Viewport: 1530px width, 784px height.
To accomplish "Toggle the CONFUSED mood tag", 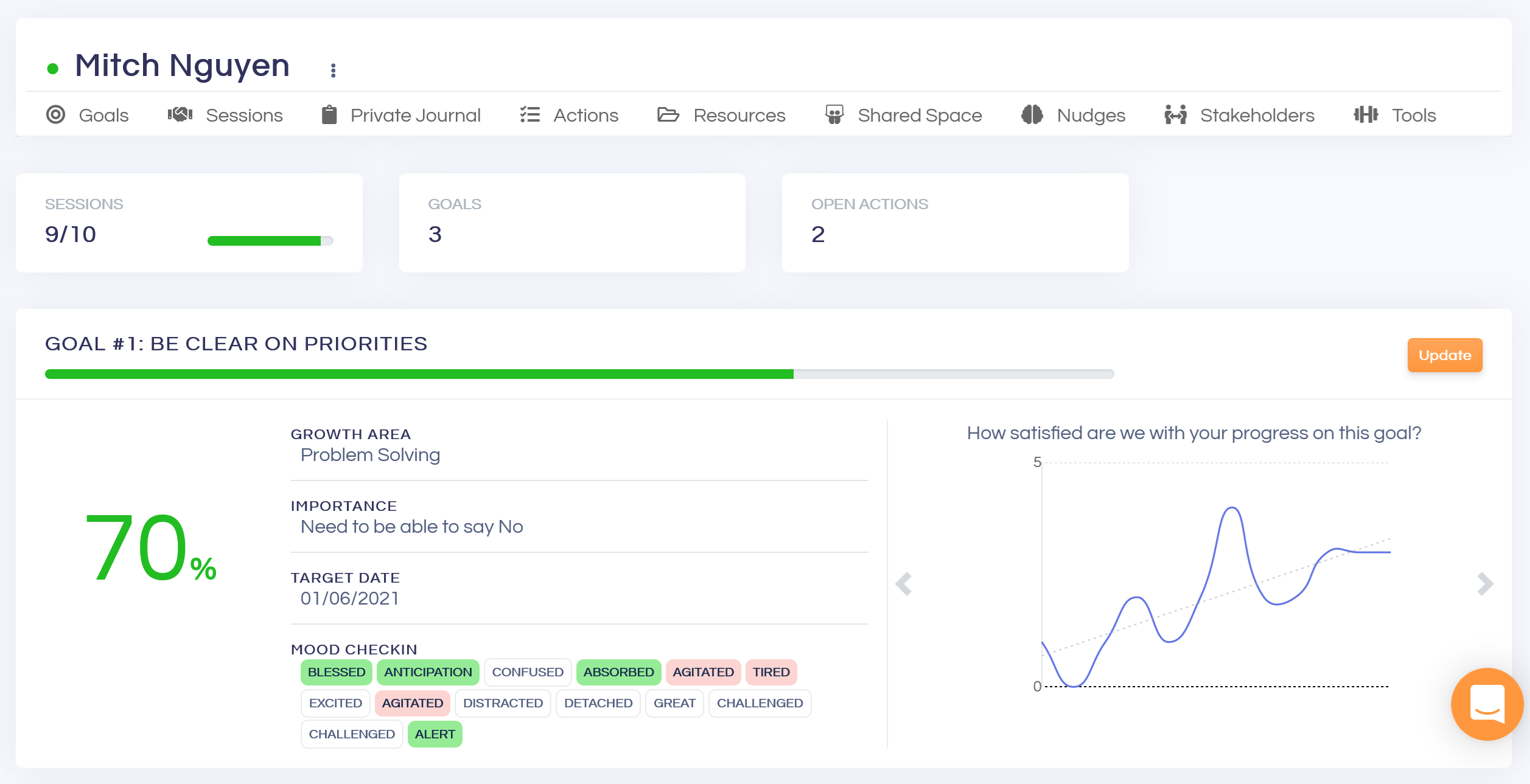I will click(x=527, y=672).
